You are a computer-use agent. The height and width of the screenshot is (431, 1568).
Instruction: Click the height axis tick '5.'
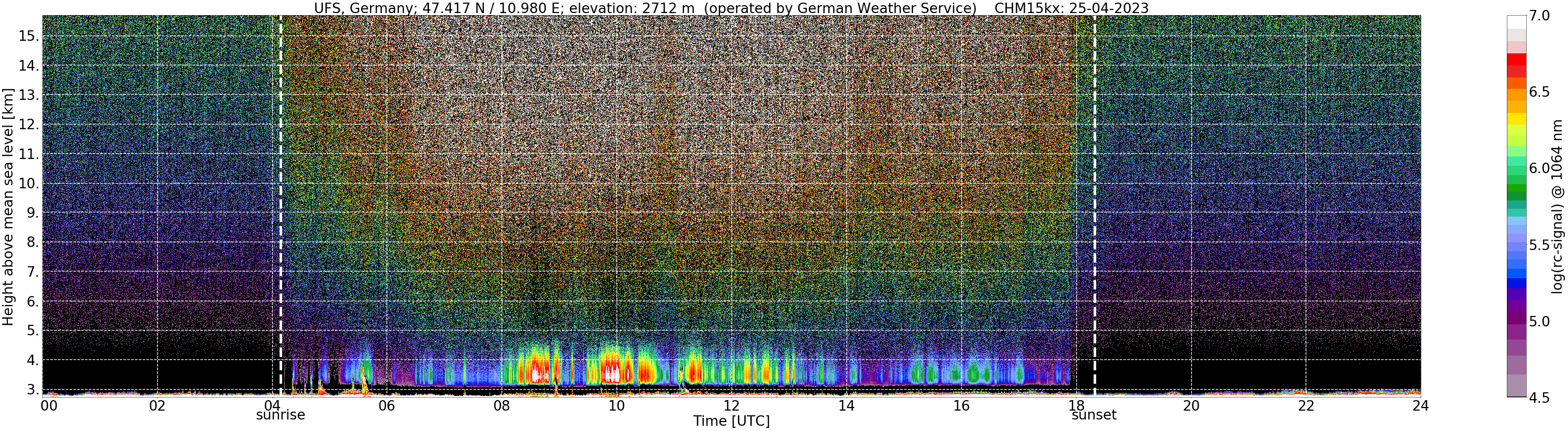(x=33, y=331)
